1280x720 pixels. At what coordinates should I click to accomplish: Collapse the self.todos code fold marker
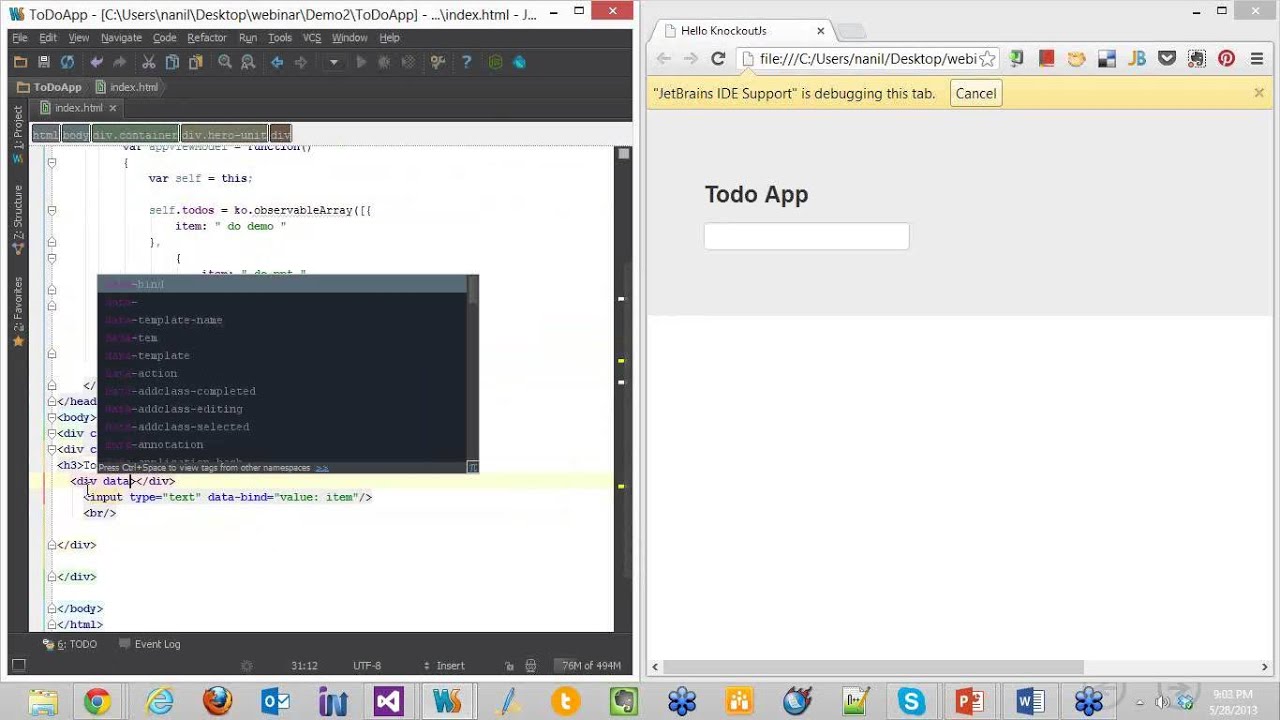click(x=52, y=210)
